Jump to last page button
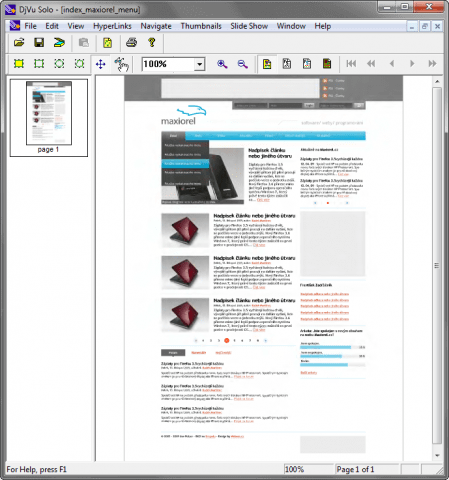The width and height of the screenshot is (449, 480). [432, 64]
